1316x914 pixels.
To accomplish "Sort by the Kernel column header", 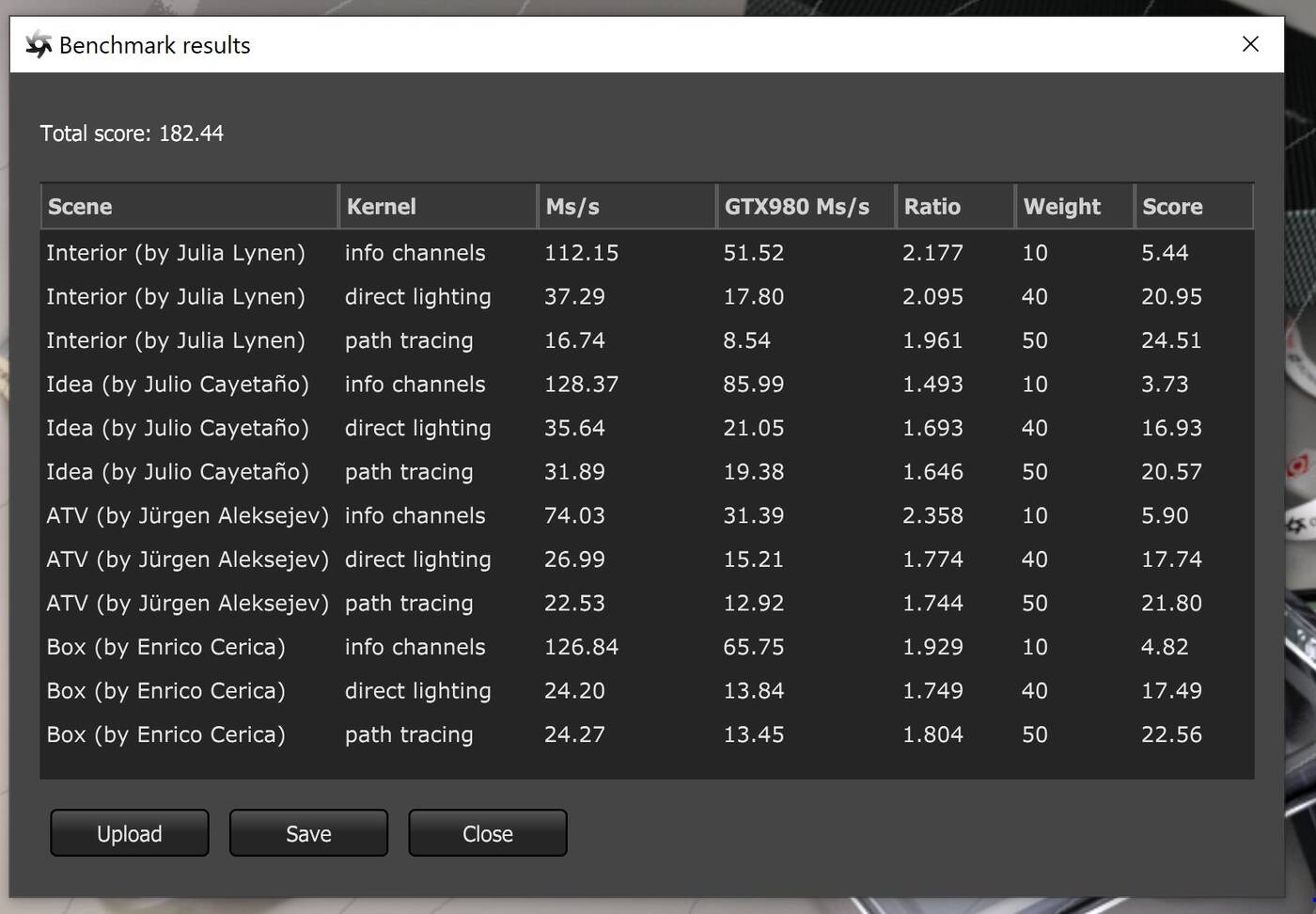I will click(x=437, y=207).
